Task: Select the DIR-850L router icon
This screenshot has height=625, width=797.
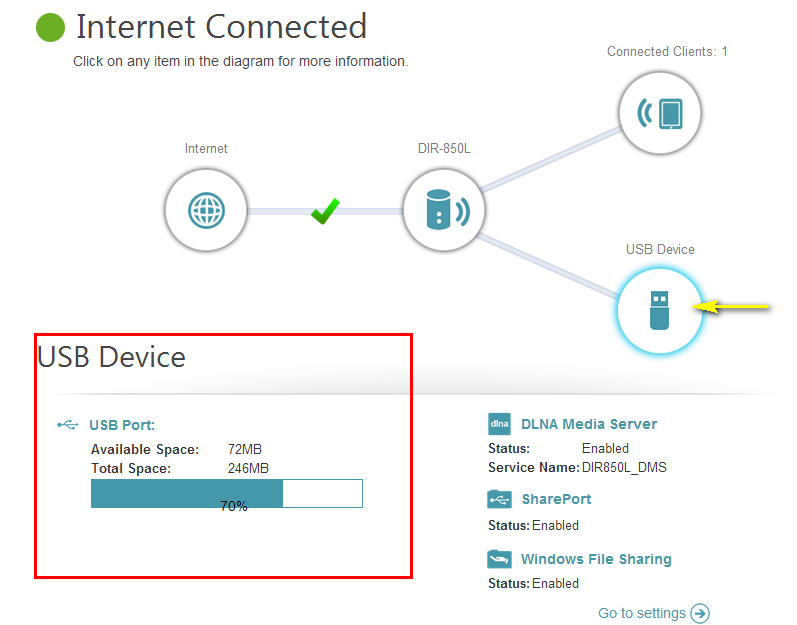Action: coord(444,211)
